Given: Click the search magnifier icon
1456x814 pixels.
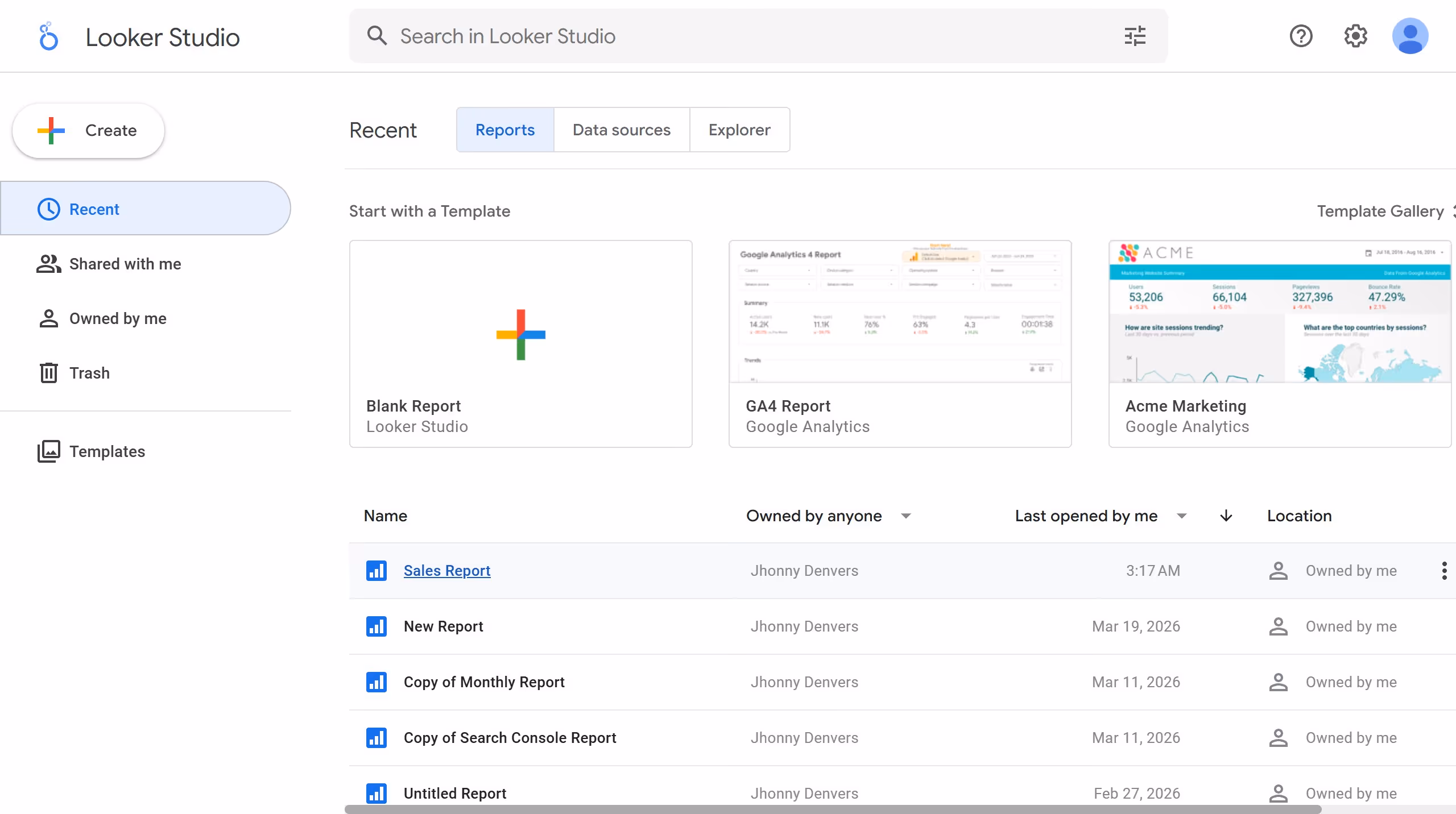Looking at the screenshot, I should pos(377,36).
